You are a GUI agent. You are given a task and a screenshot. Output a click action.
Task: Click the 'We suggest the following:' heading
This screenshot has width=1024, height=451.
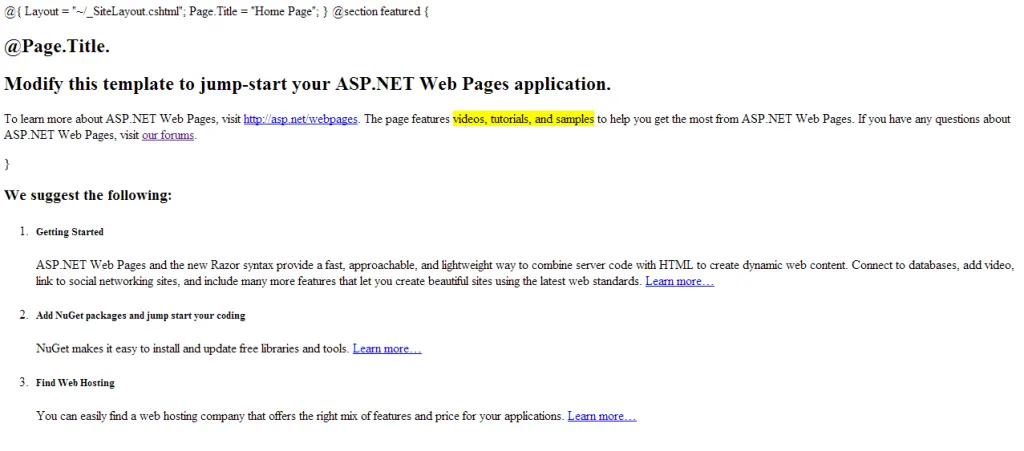[x=88, y=195]
